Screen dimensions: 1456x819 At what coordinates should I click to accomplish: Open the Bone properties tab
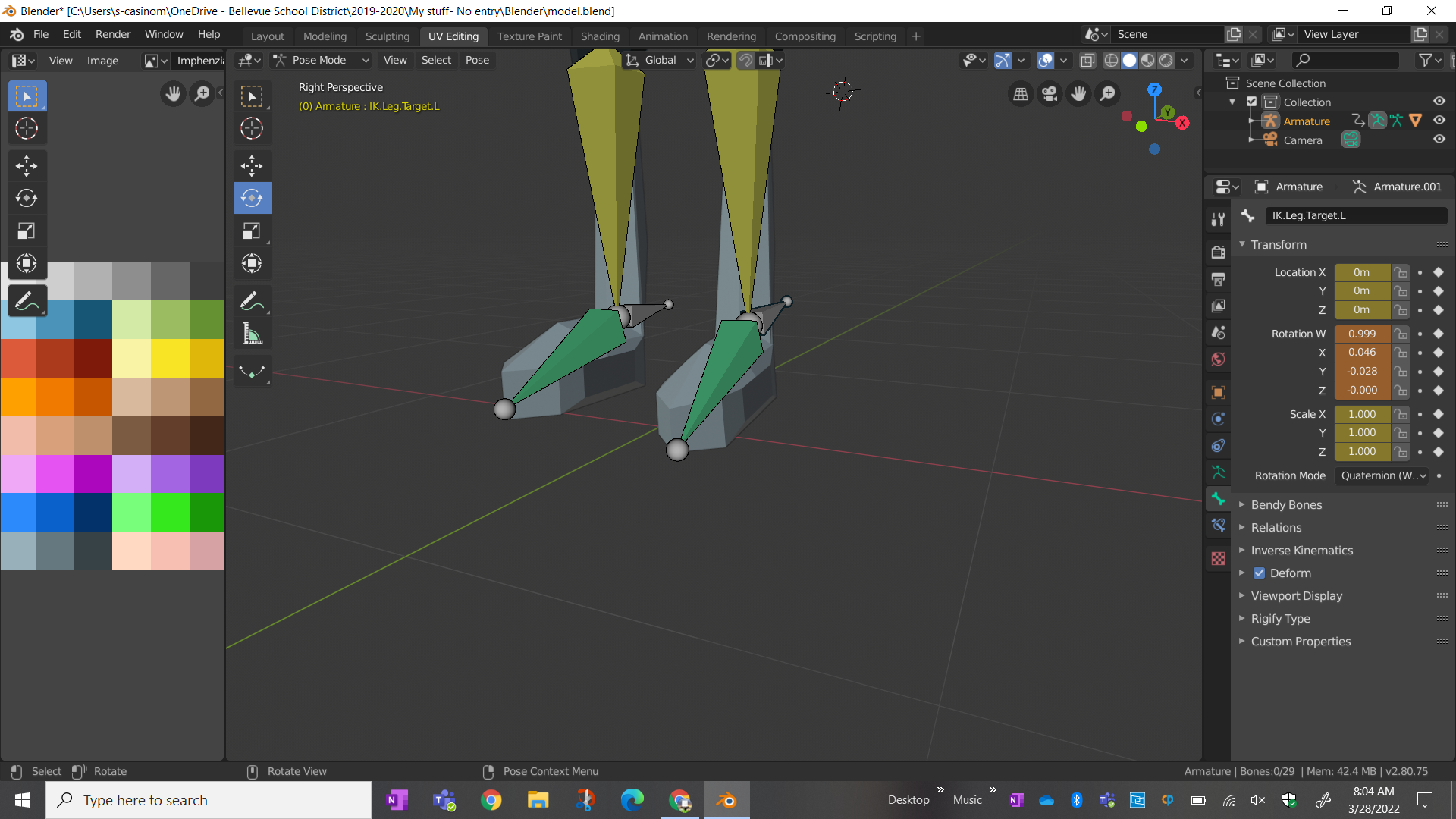click(x=1218, y=498)
